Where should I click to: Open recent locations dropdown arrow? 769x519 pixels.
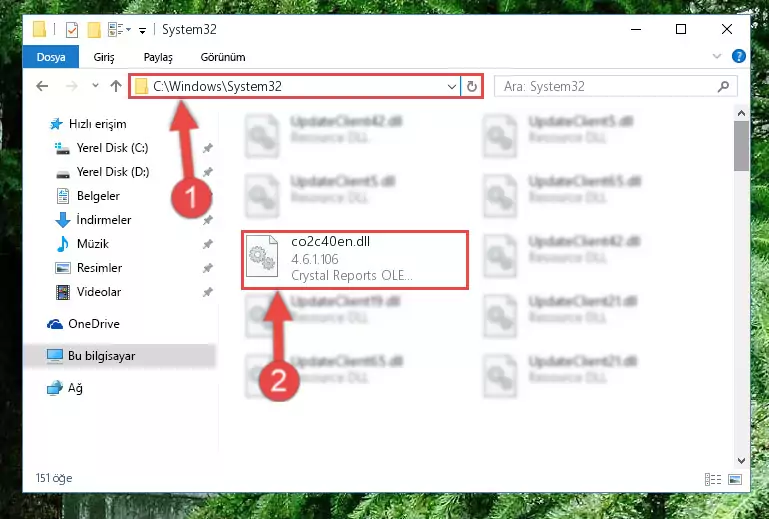[x=95, y=86]
